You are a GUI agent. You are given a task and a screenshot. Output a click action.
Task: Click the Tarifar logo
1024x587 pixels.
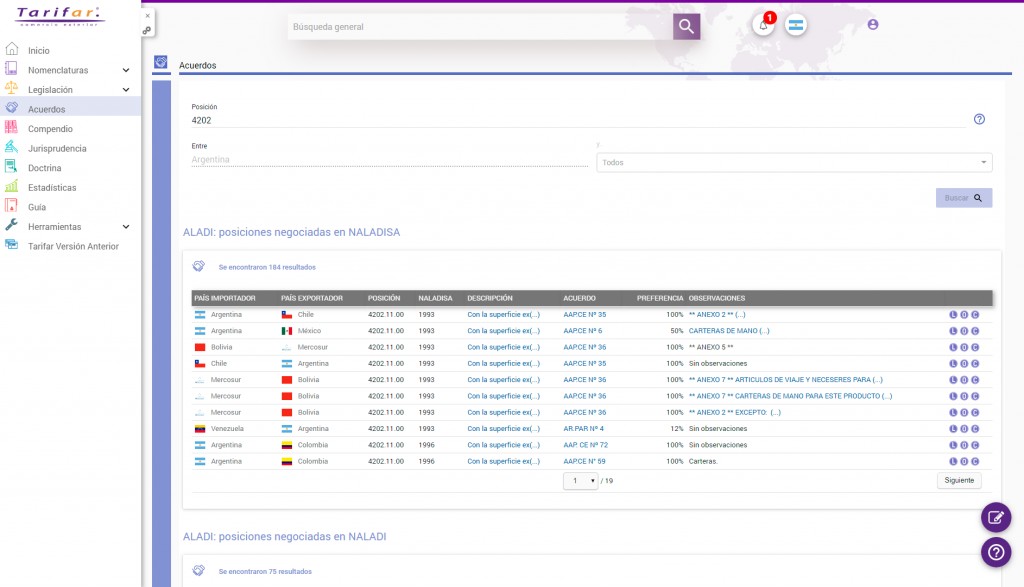coord(59,16)
